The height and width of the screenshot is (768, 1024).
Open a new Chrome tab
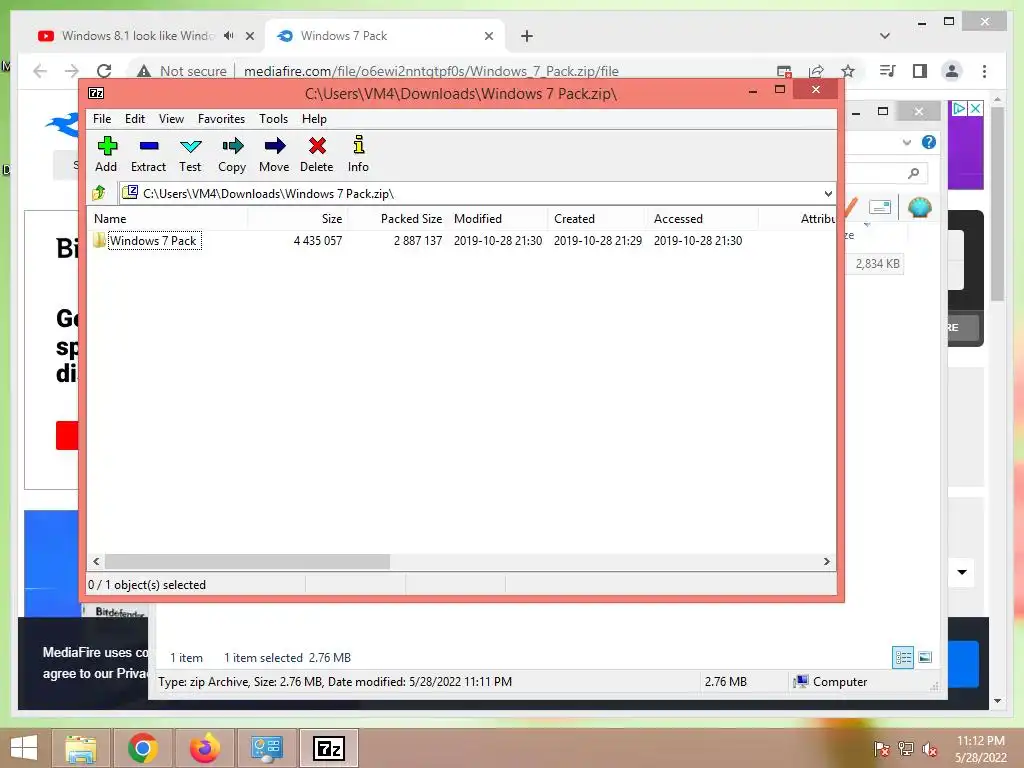click(x=527, y=36)
